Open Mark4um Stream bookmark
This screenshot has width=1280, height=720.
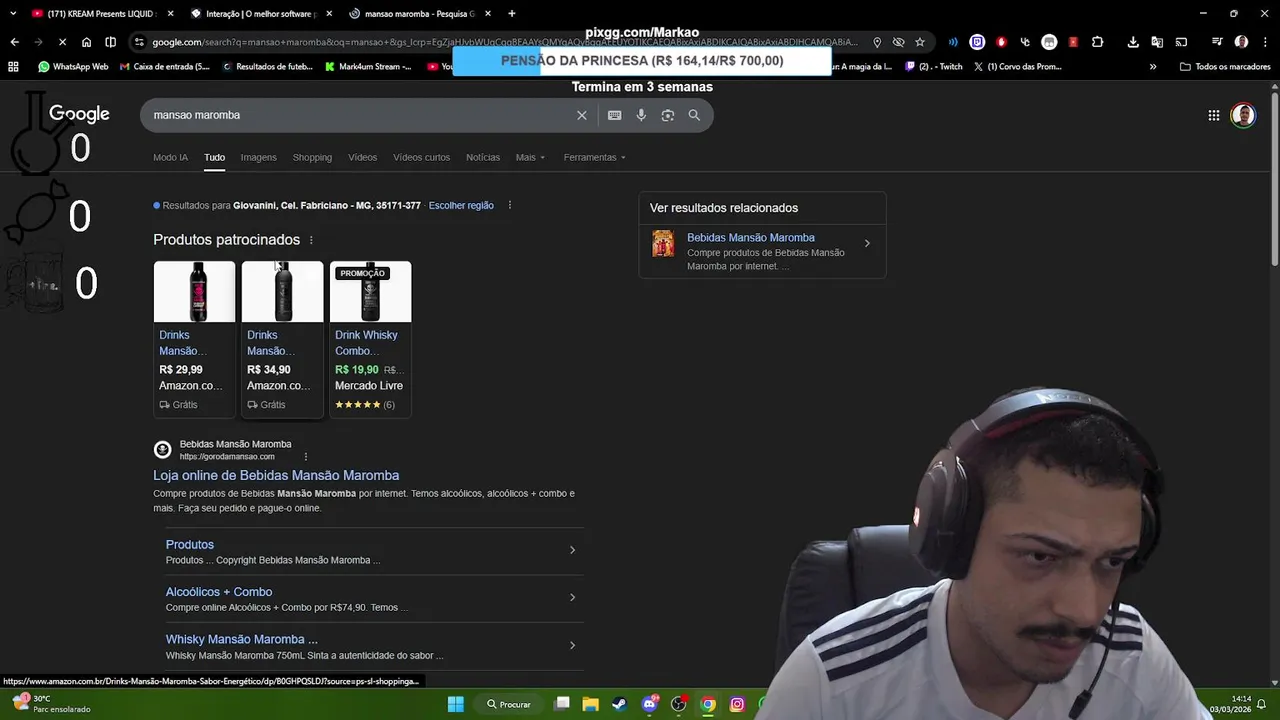coord(369,67)
